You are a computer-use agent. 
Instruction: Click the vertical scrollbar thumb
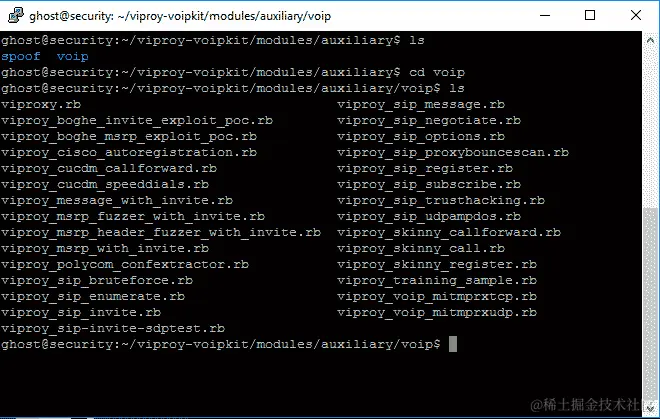tap(650, 303)
